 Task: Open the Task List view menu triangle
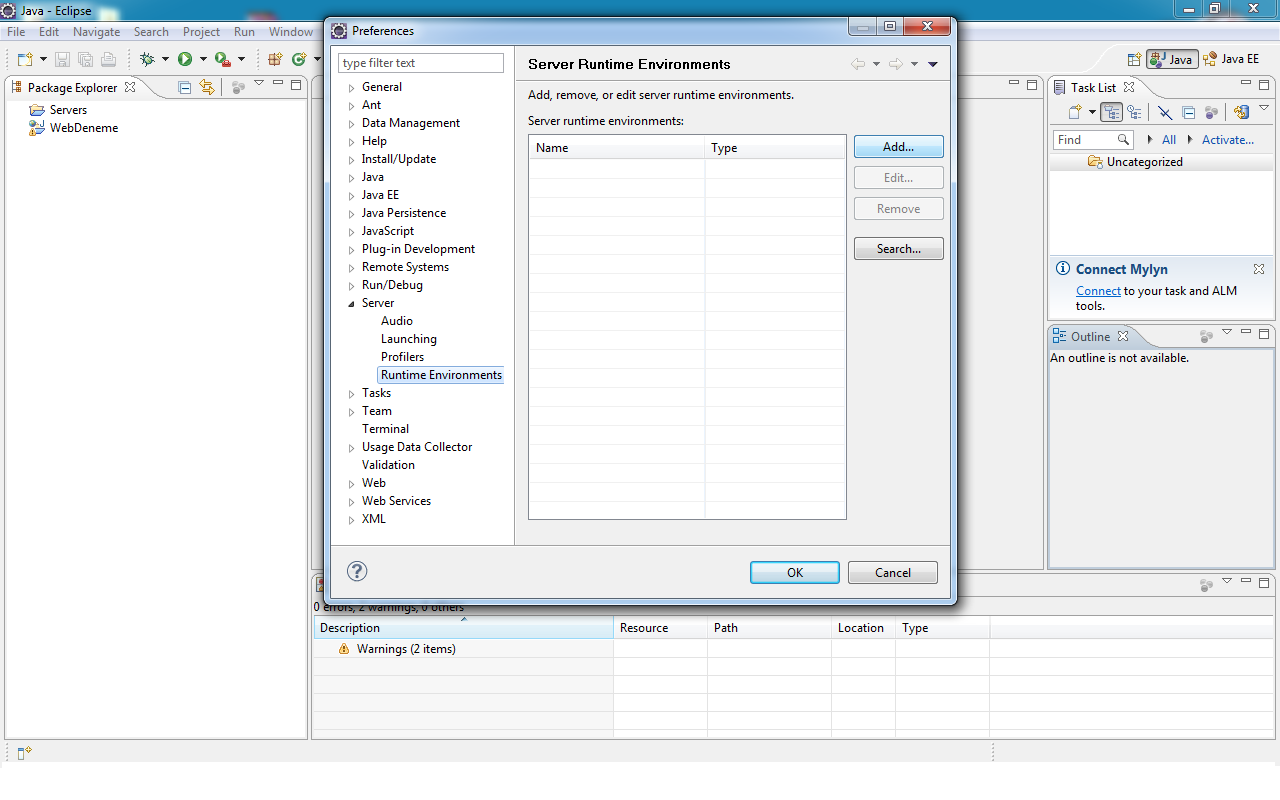(x=1264, y=109)
